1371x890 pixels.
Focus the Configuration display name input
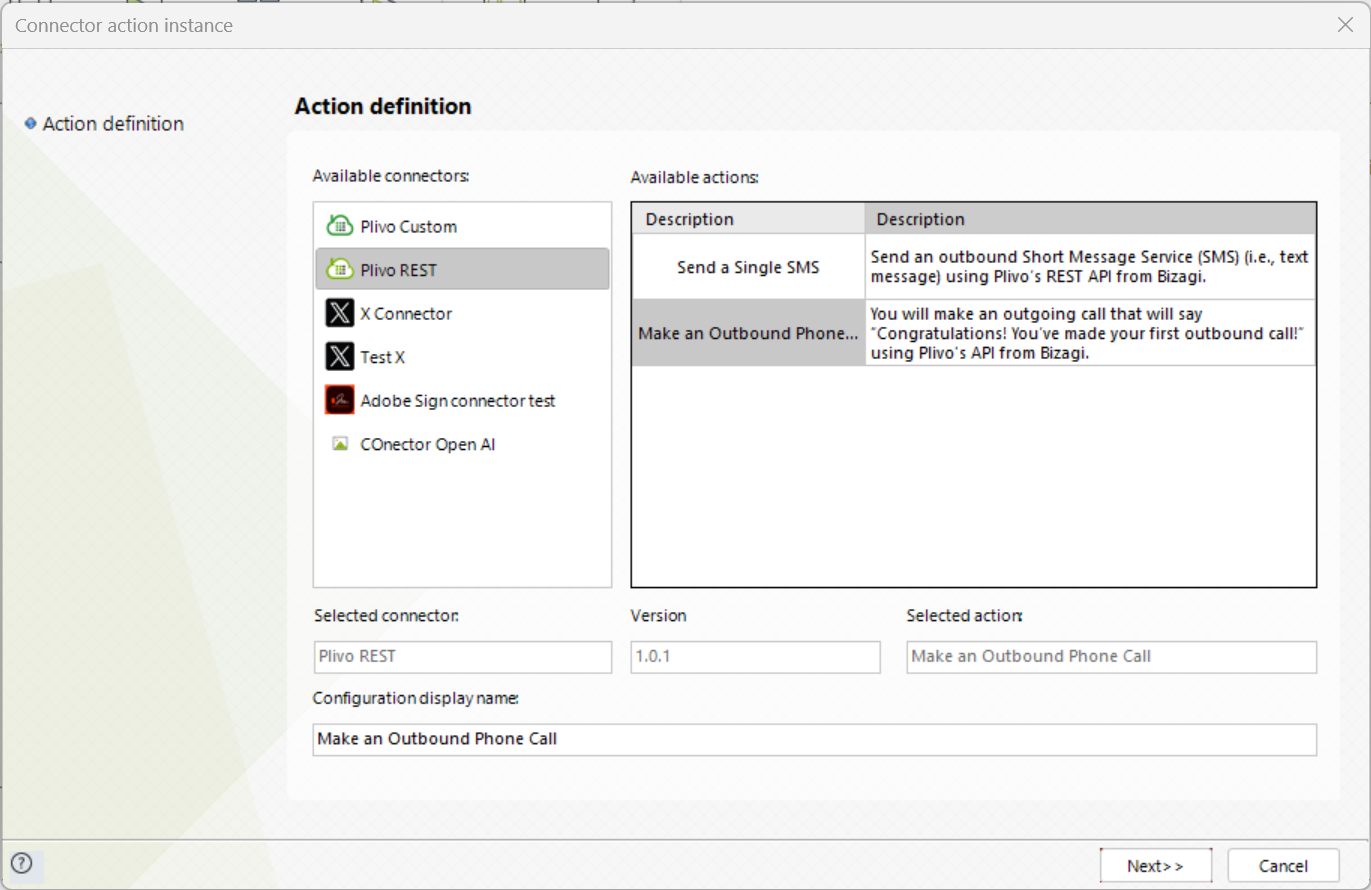[814, 740]
